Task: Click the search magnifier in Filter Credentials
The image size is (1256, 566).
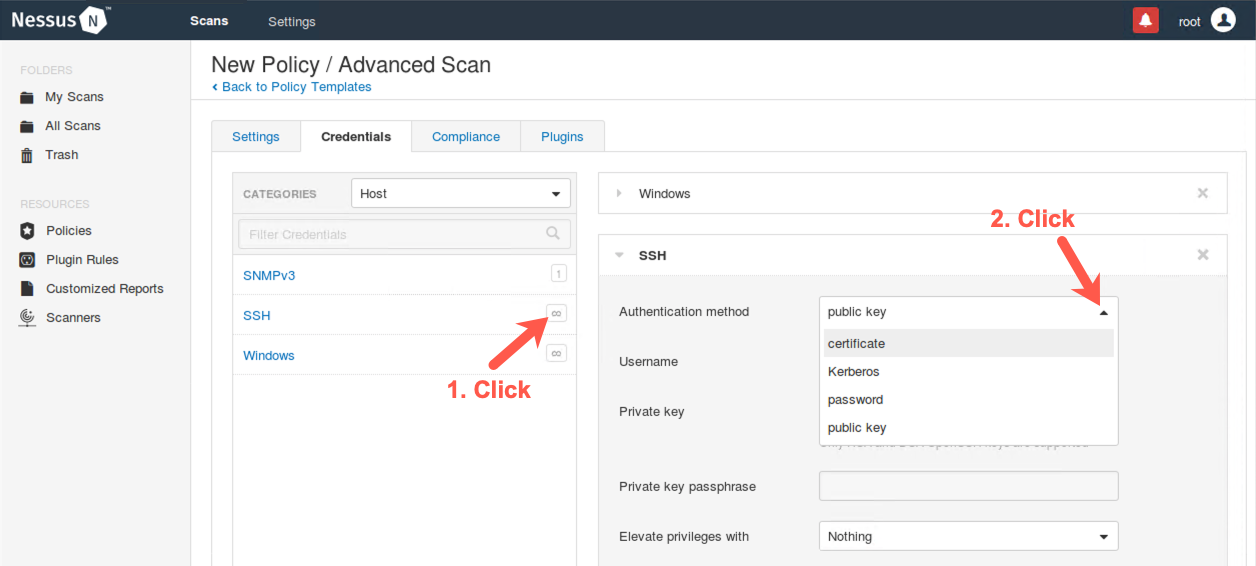Action: point(553,233)
